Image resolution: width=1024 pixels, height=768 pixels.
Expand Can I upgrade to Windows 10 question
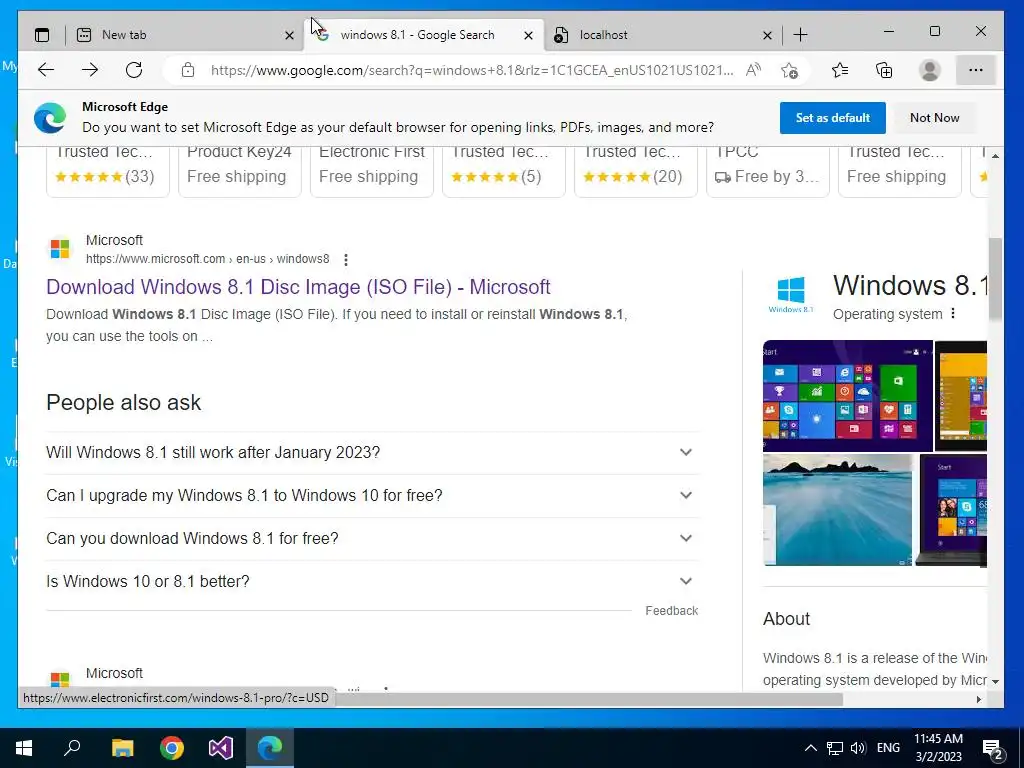pos(372,496)
